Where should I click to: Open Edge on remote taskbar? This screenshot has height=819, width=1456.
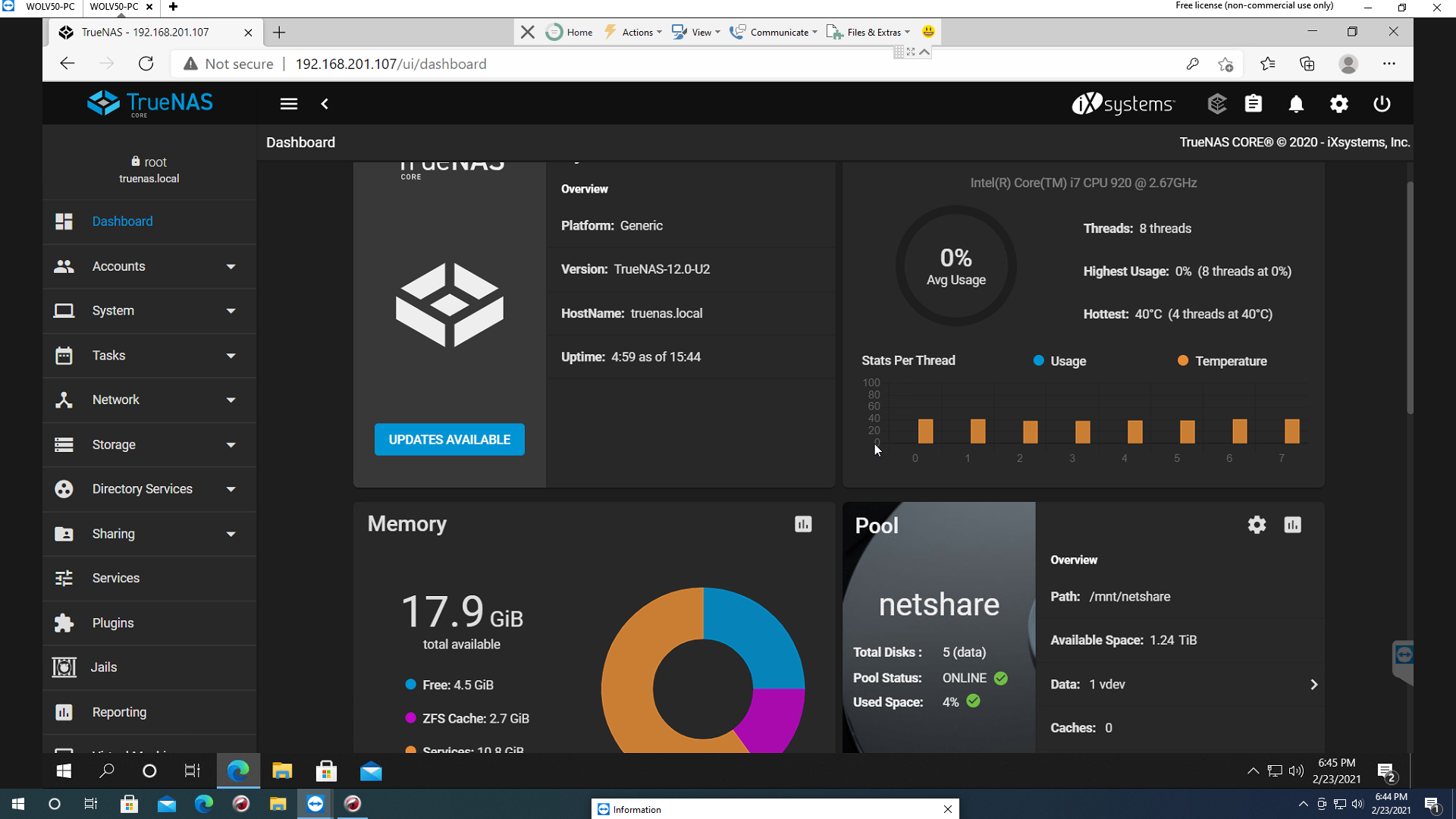(238, 771)
